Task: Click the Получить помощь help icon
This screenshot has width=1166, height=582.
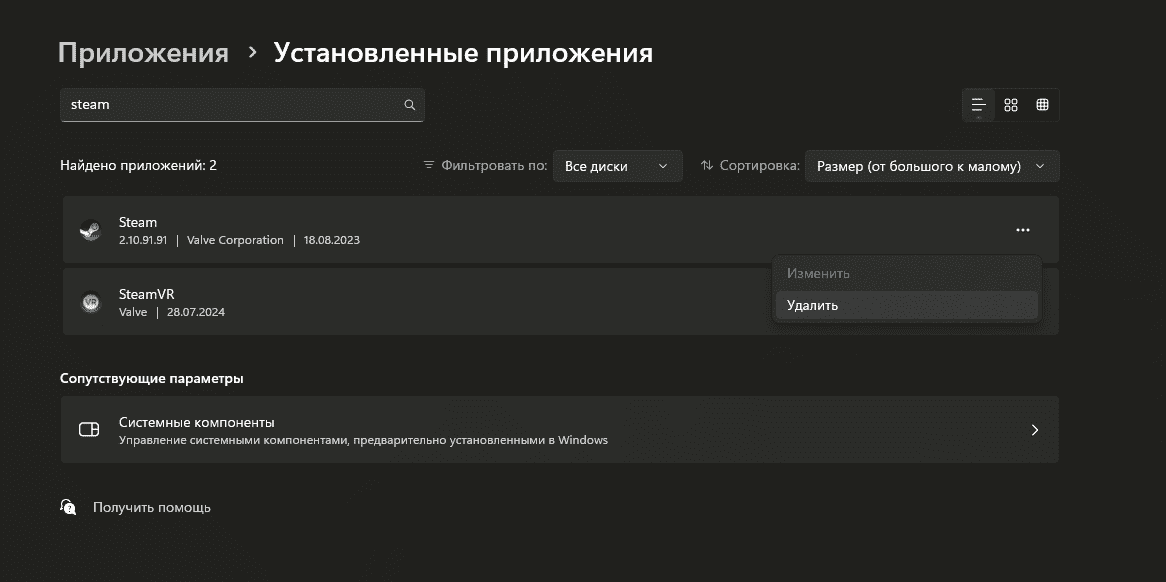Action: pos(68,507)
